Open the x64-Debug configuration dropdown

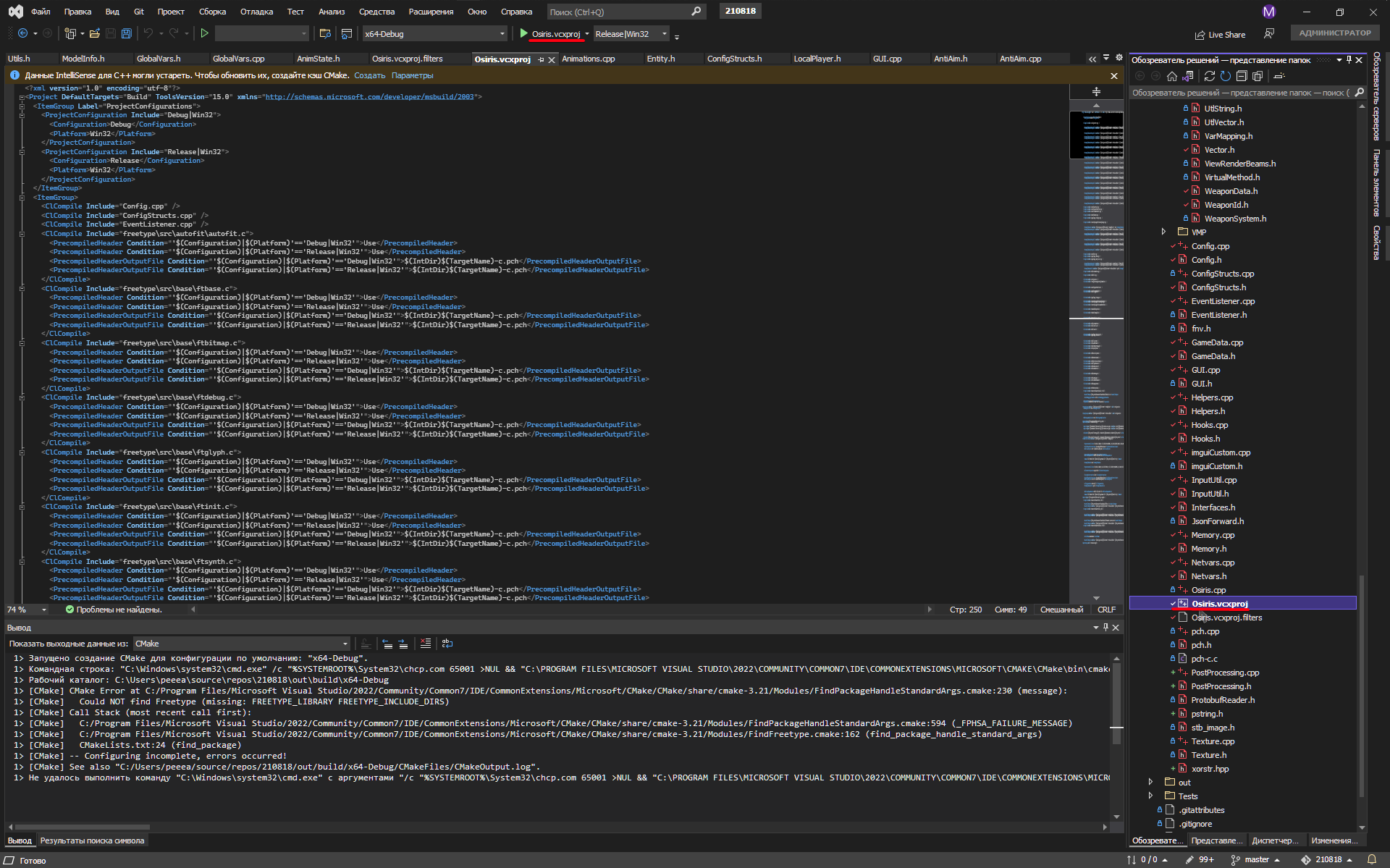pyautogui.click(x=502, y=33)
